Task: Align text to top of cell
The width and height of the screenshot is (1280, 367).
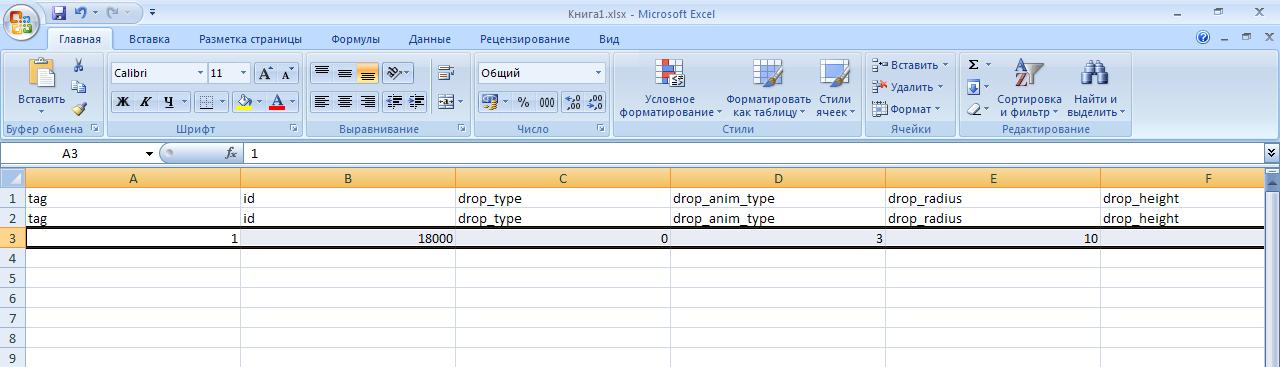Action: click(x=322, y=73)
